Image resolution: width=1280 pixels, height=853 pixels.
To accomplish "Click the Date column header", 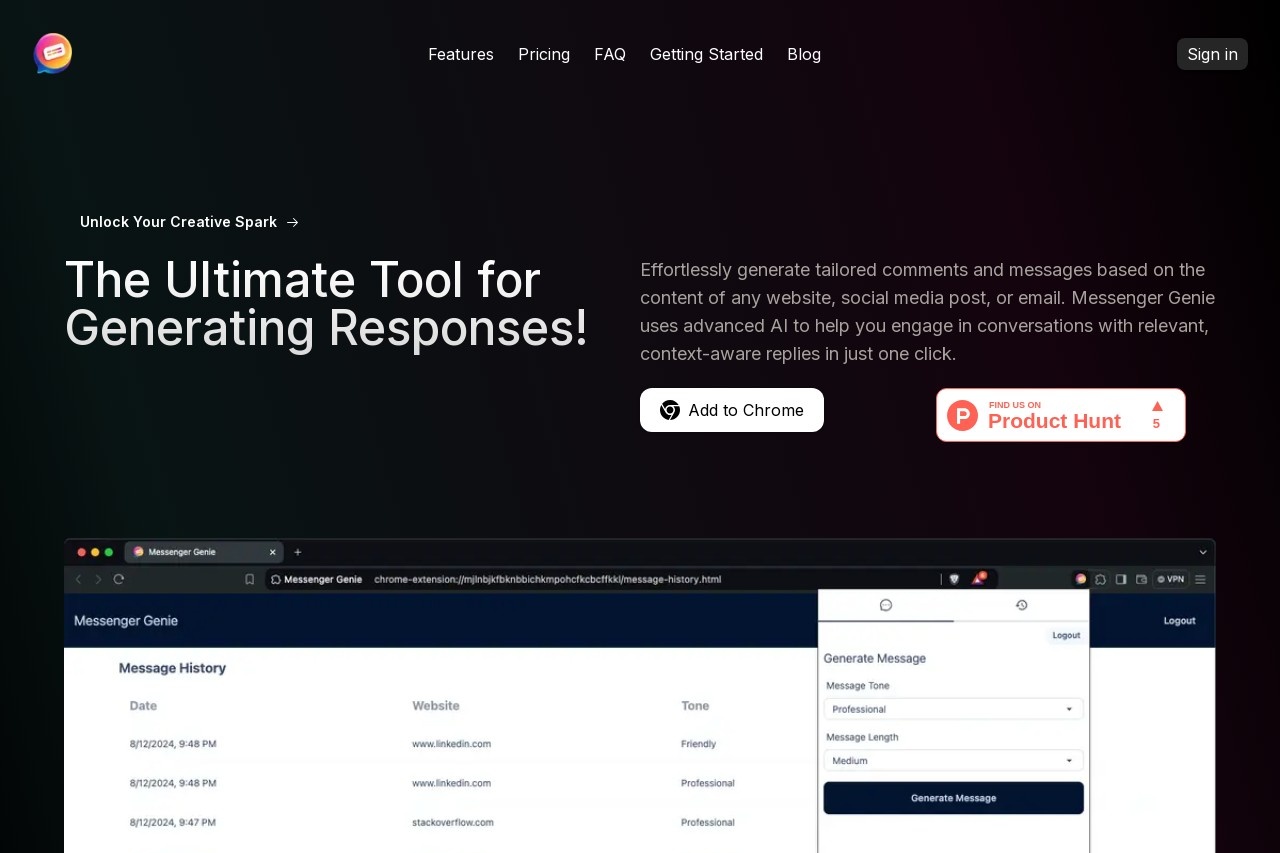I will [143, 706].
